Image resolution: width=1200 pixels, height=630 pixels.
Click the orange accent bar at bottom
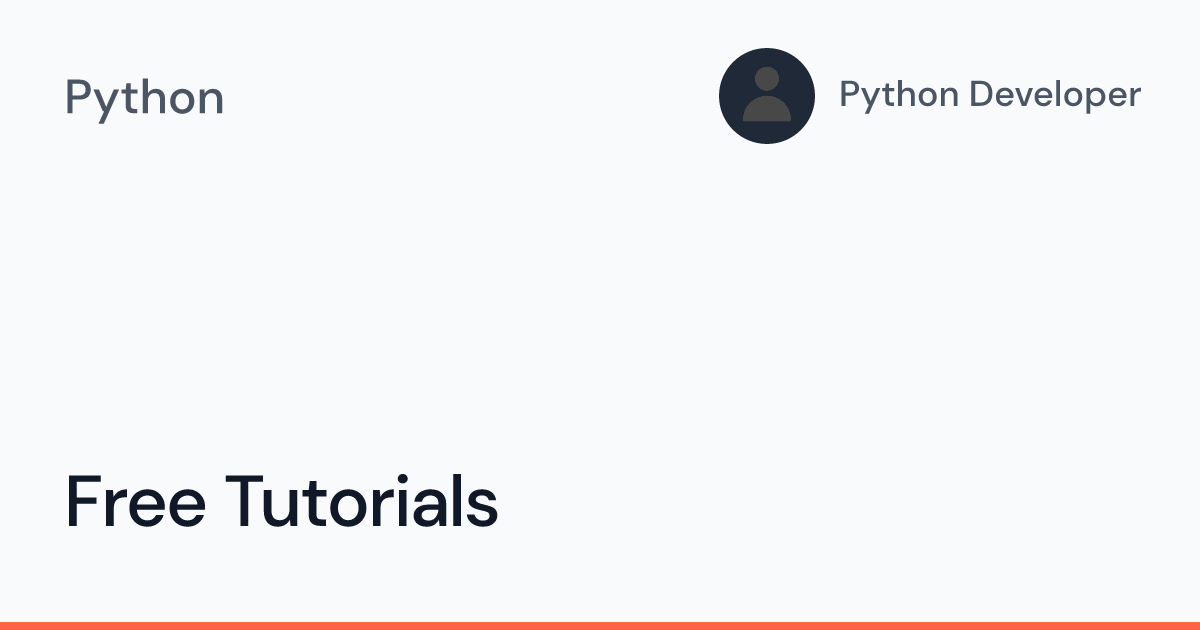point(600,625)
